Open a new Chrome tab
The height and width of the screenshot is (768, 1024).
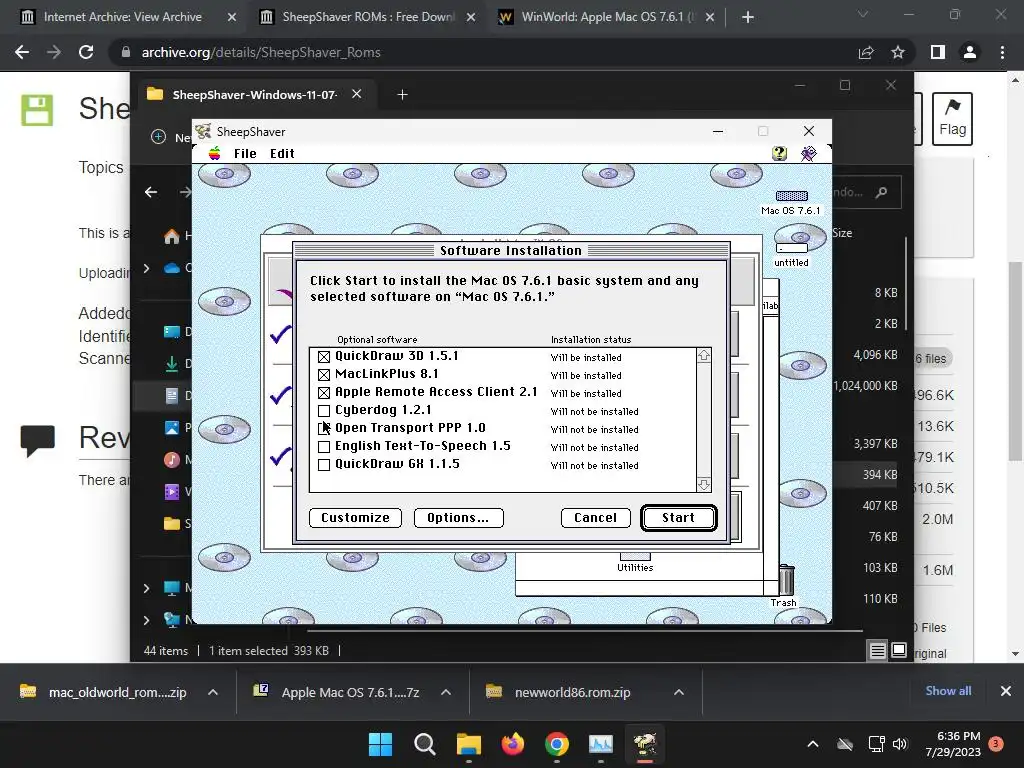pyautogui.click(x=748, y=18)
